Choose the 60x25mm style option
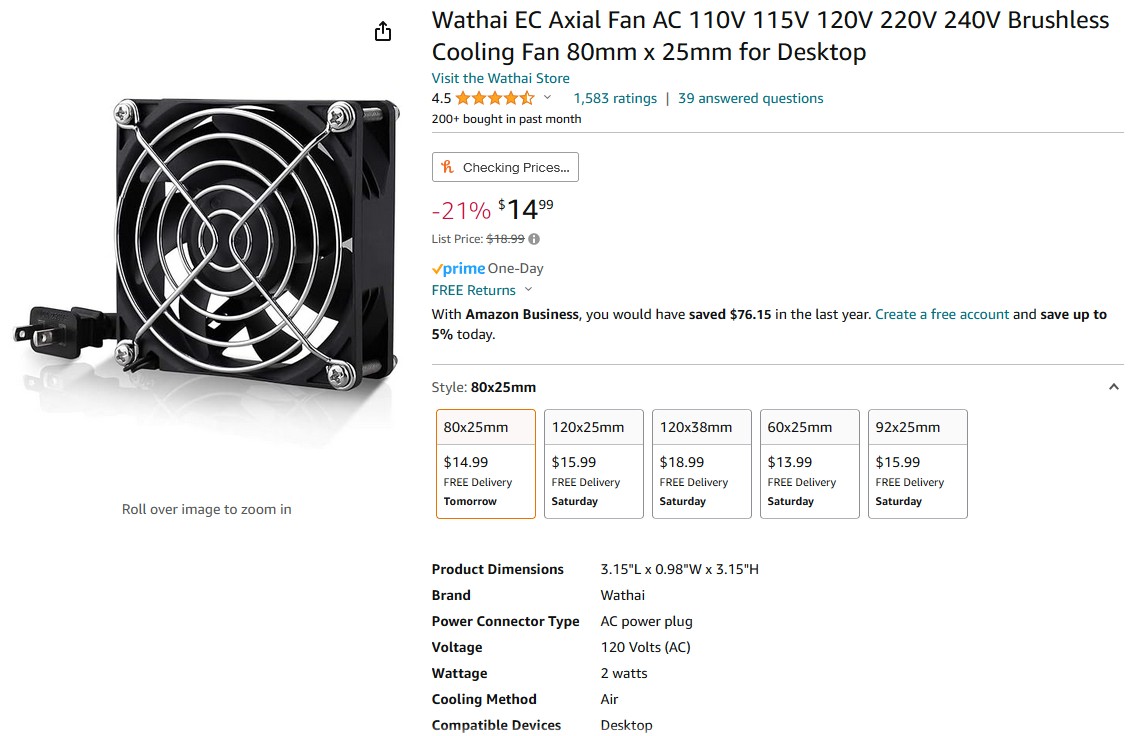 (x=810, y=464)
